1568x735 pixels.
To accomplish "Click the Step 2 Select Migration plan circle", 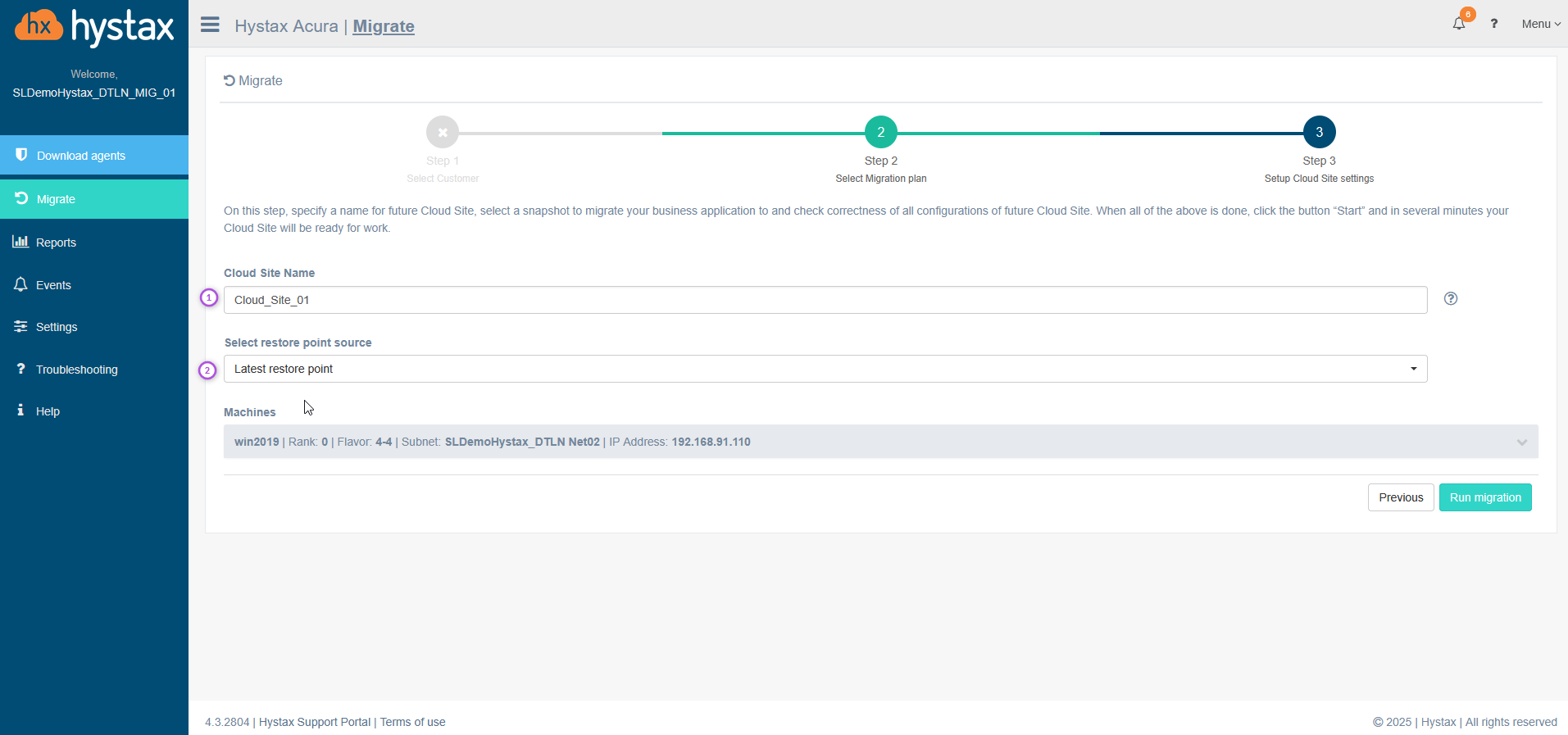I will pos(880,132).
